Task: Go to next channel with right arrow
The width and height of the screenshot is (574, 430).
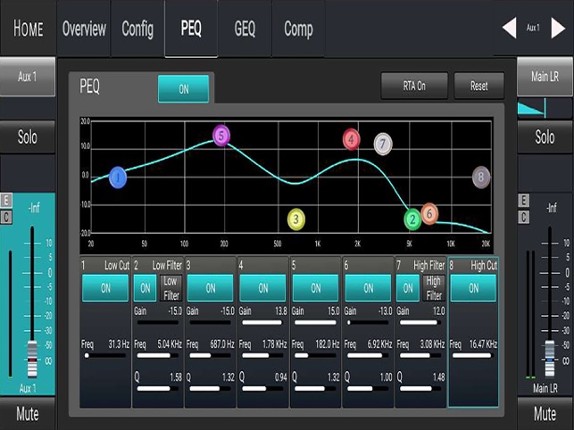Action: 558,28
